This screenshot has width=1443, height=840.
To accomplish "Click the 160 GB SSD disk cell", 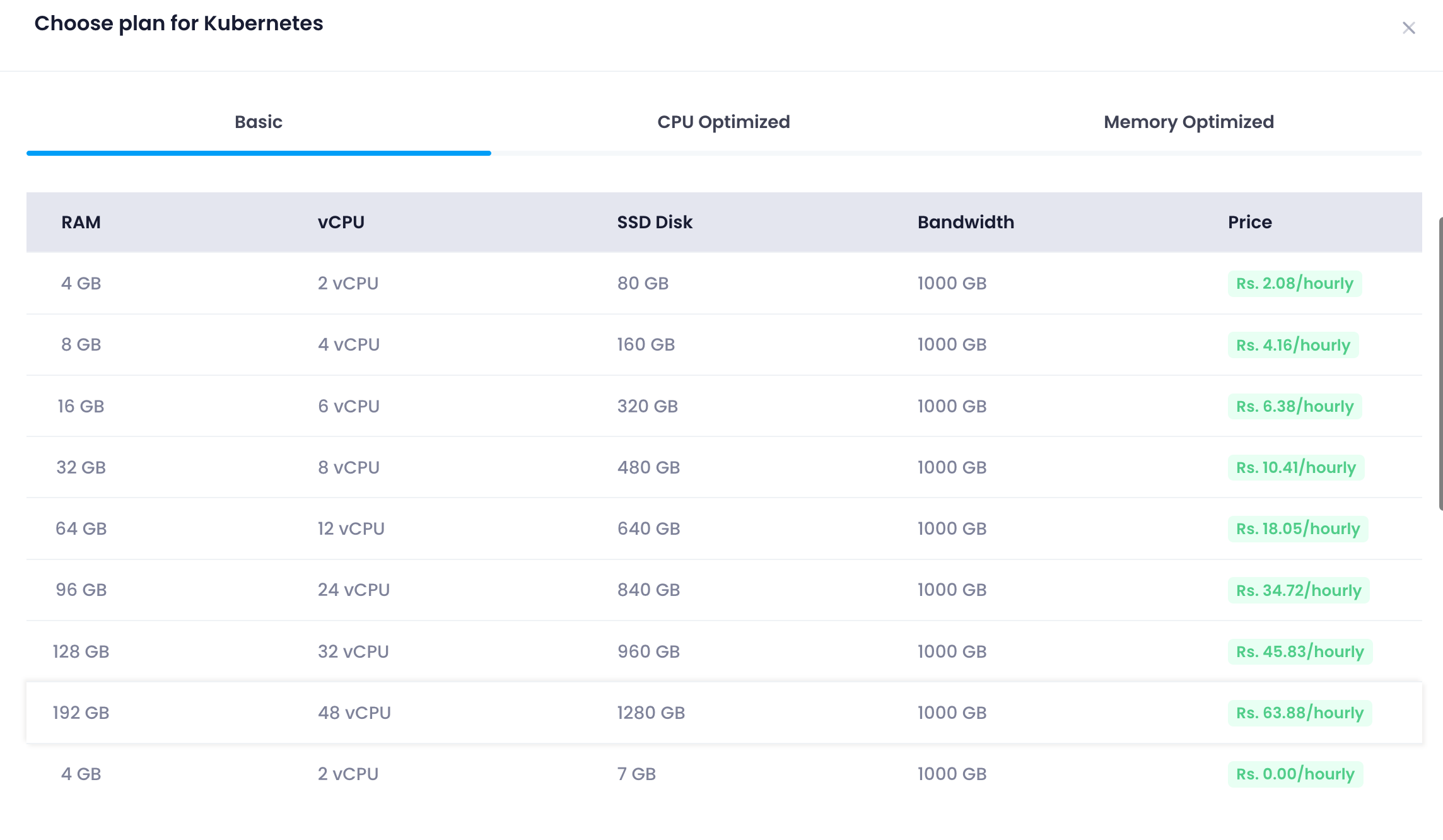I will [646, 344].
